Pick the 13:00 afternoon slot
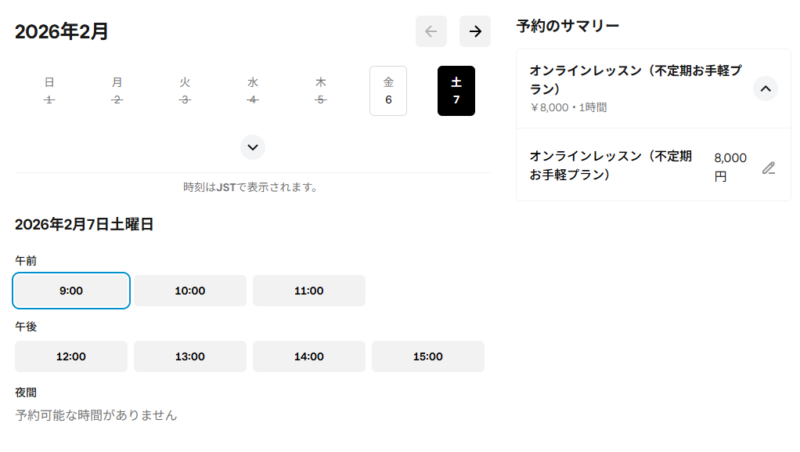The image size is (800, 452). tap(190, 356)
